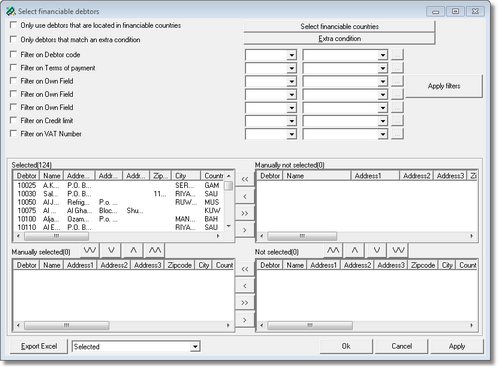Click the horizontal scrollbar of Selected list

coord(118,236)
